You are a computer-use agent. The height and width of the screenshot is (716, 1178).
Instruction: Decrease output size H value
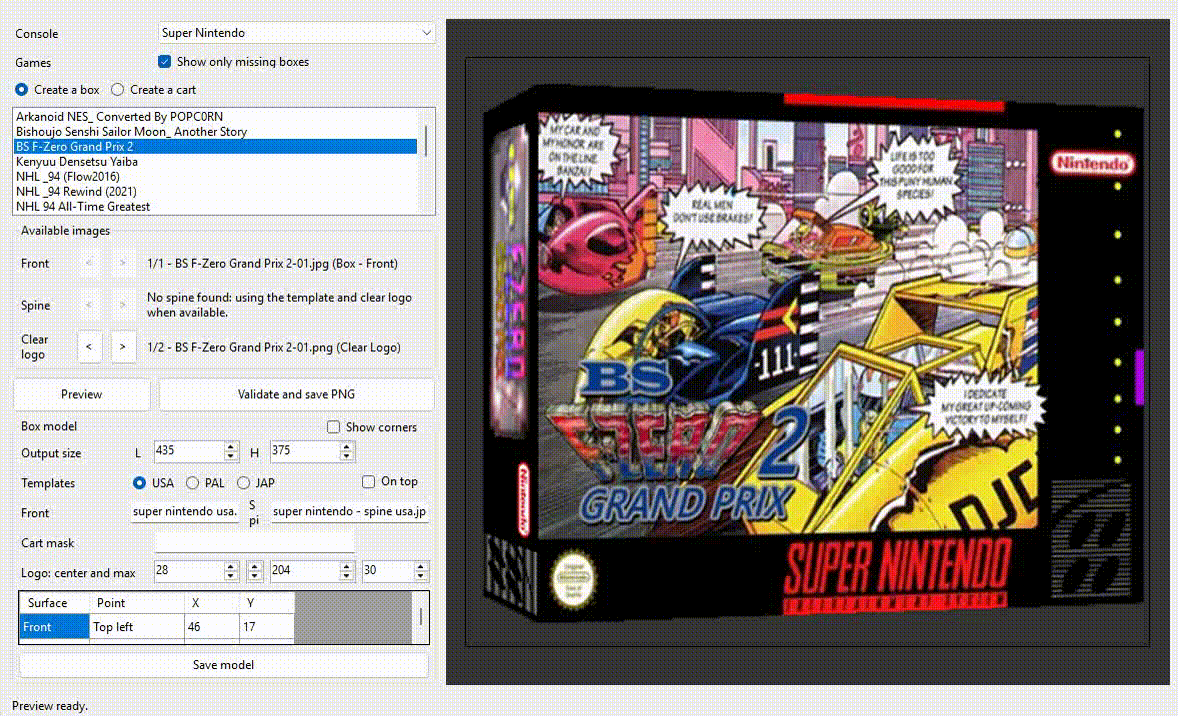[346, 456]
